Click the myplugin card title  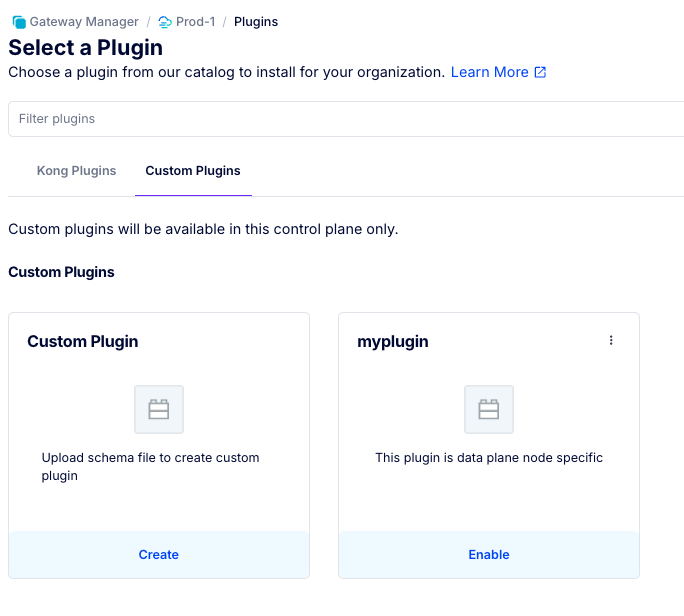[x=393, y=342]
